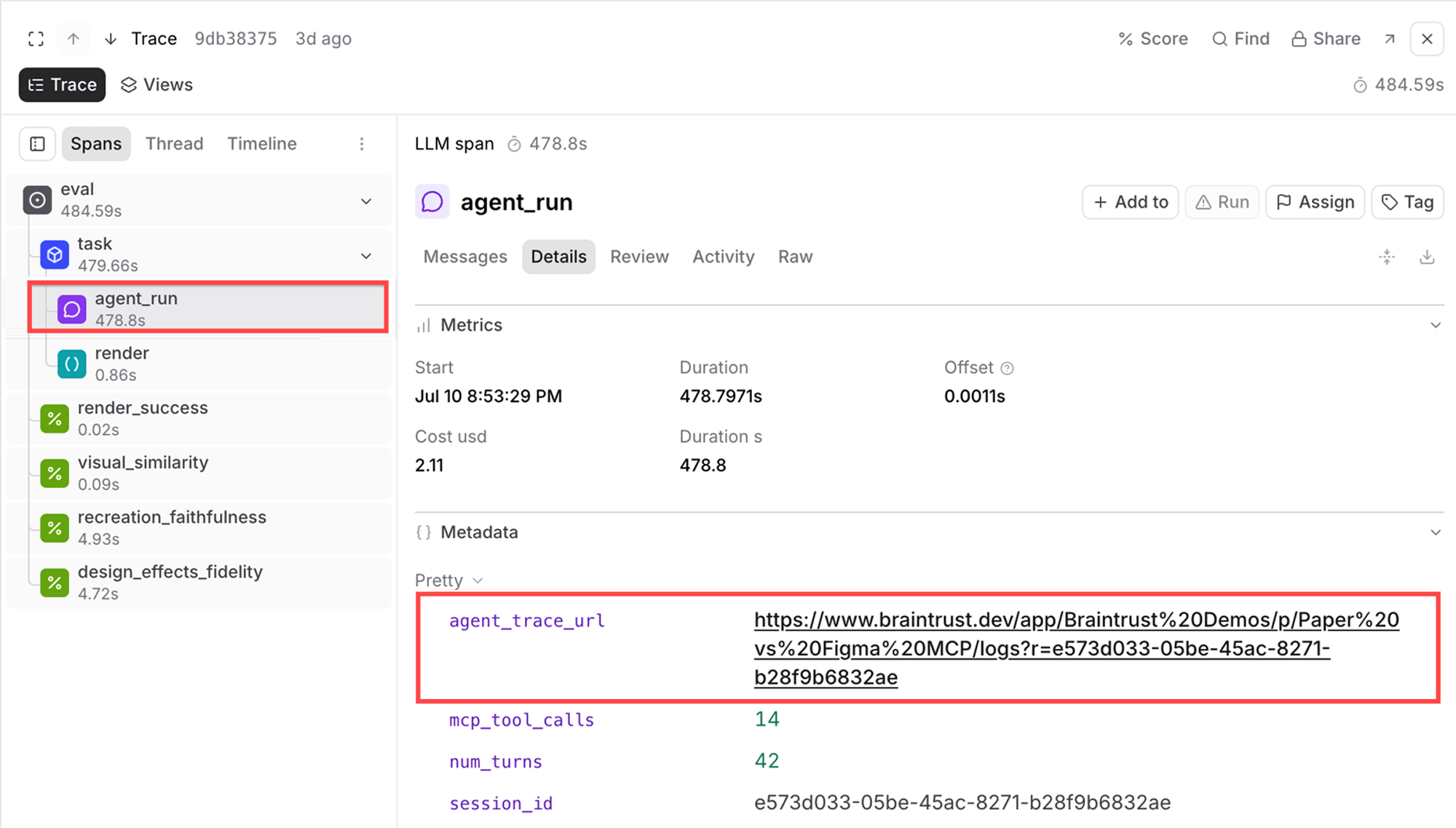Image resolution: width=1456 pixels, height=828 pixels.
Task: Go to previous trace with up arrow
Action: click(74, 39)
